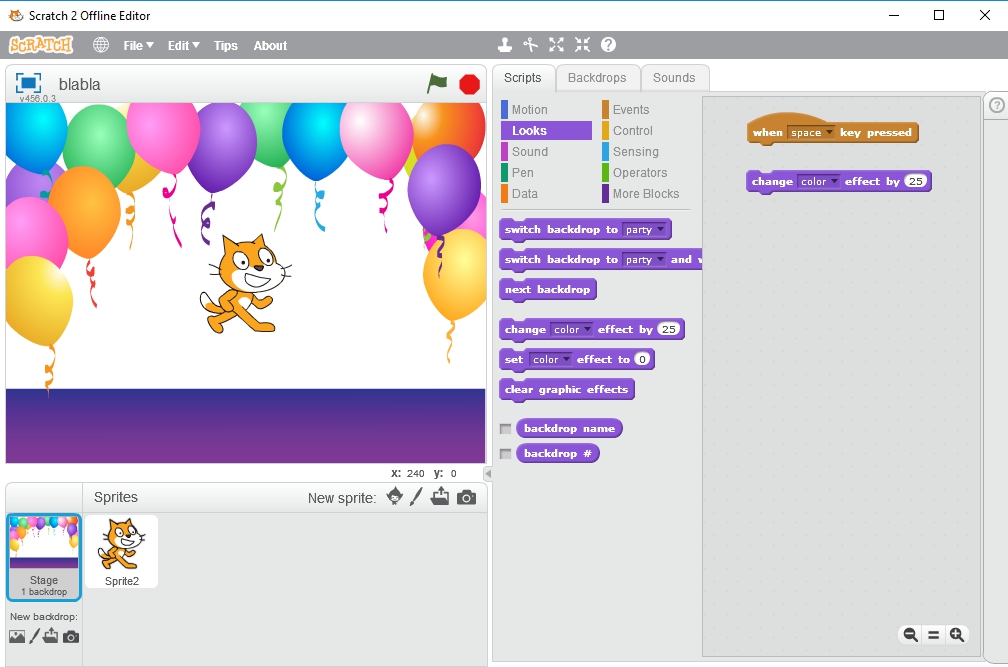Image resolution: width=1008 pixels, height=667 pixels.
Task: Select the Control block category
Action: click(646, 130)
